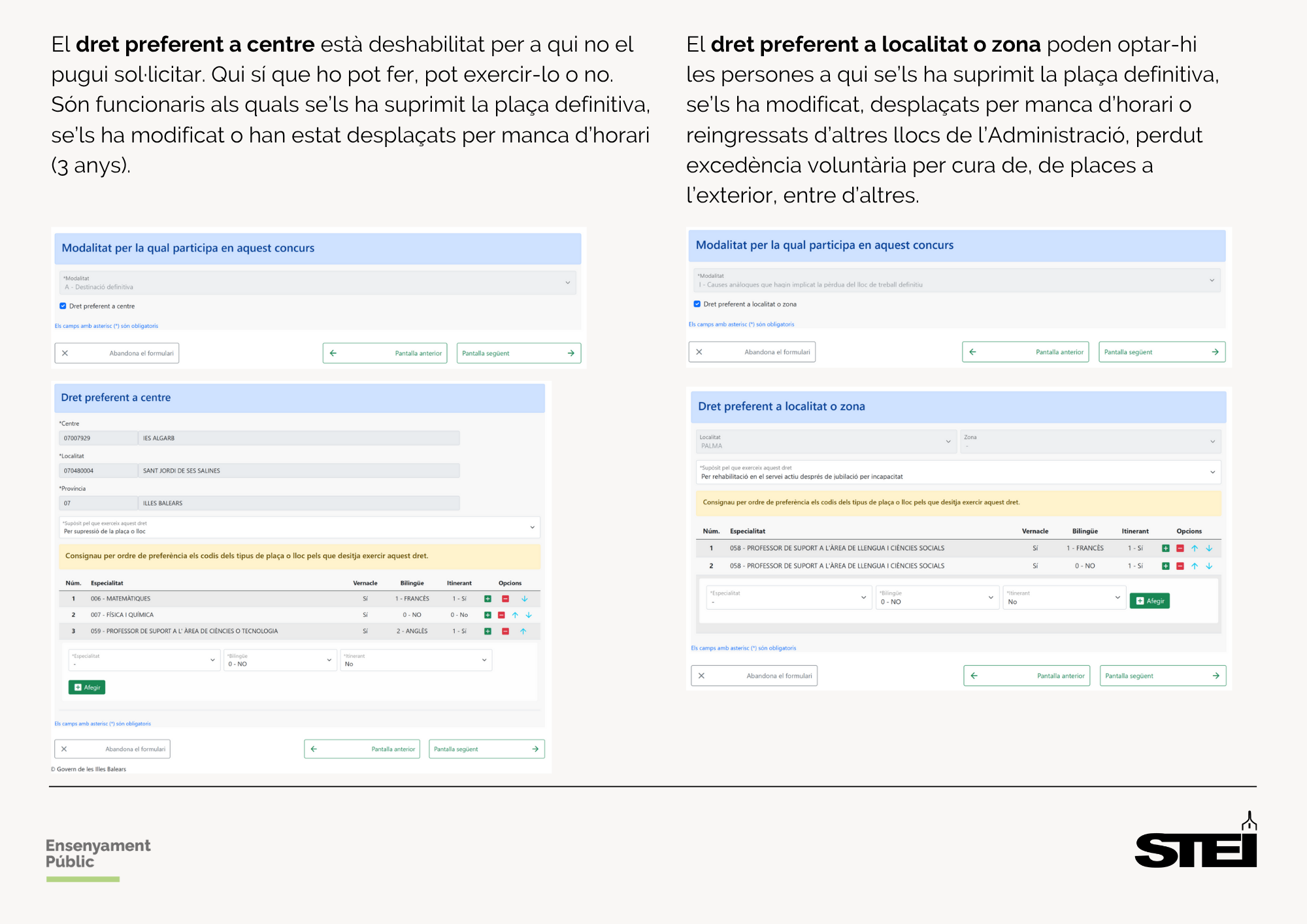Move row 2 llengua i ciències socials down
This screenshot has width=1307, height=924.
[x=1209, y=566]
